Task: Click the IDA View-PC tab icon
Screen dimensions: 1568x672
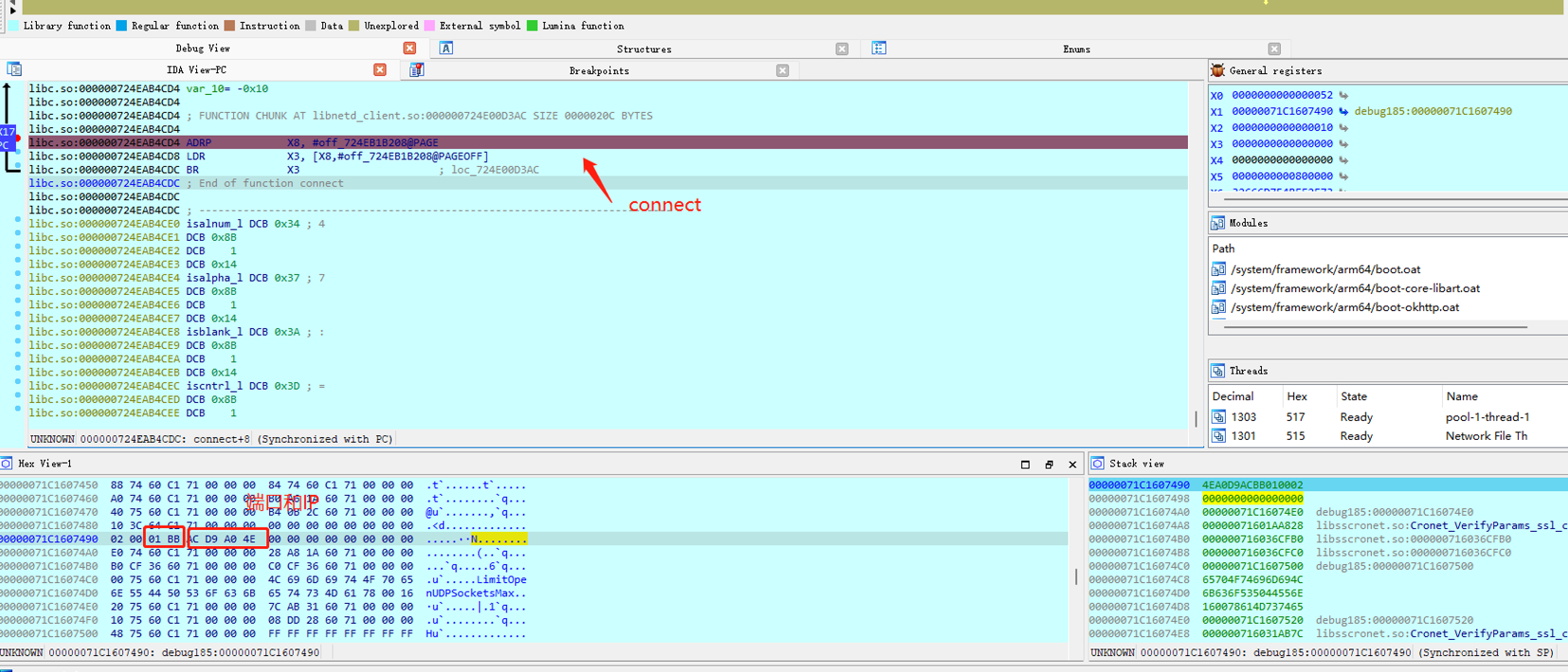Action: [x=14, y=69]
